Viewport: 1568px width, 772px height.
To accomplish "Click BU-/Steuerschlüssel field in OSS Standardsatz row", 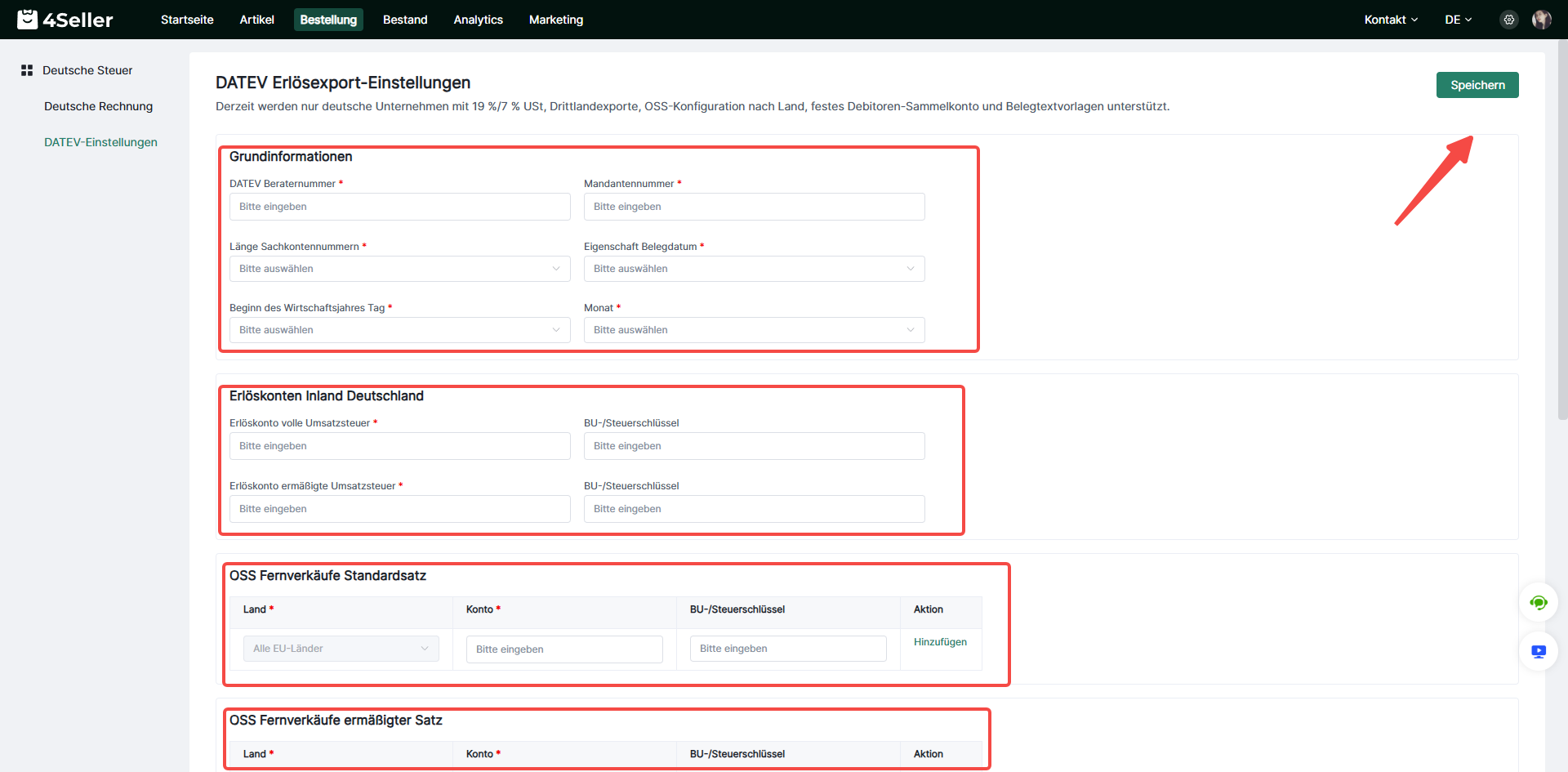I will (x=788, y=649).
